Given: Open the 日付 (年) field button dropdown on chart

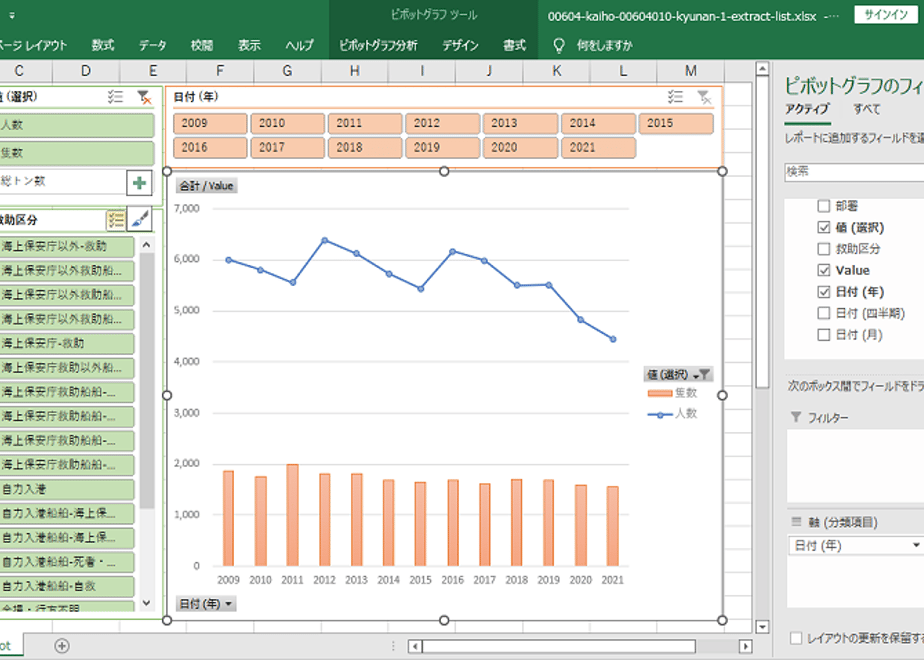Looking at the screenshot, I should (206, 603).
